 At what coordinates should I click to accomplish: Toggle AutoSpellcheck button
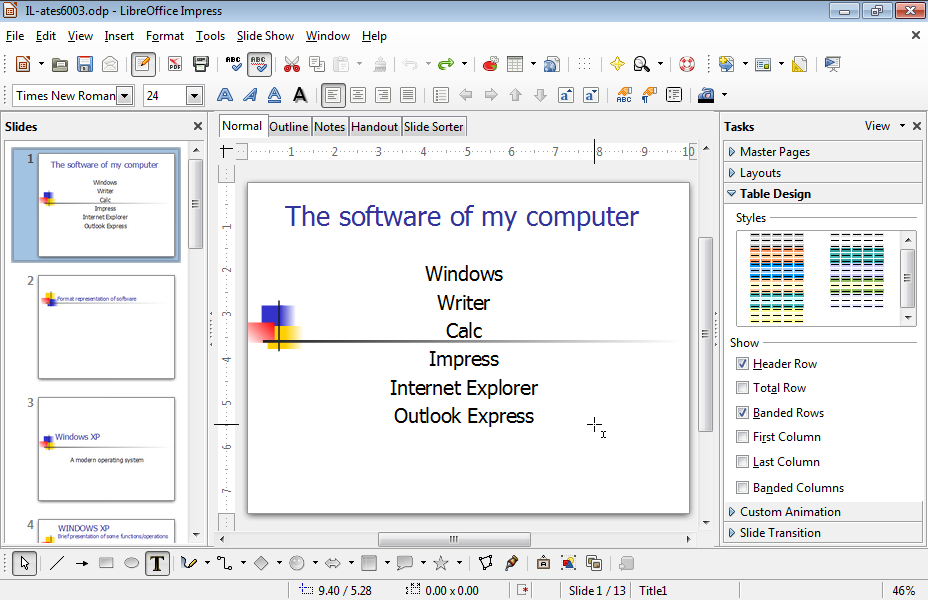coord(259,64)
